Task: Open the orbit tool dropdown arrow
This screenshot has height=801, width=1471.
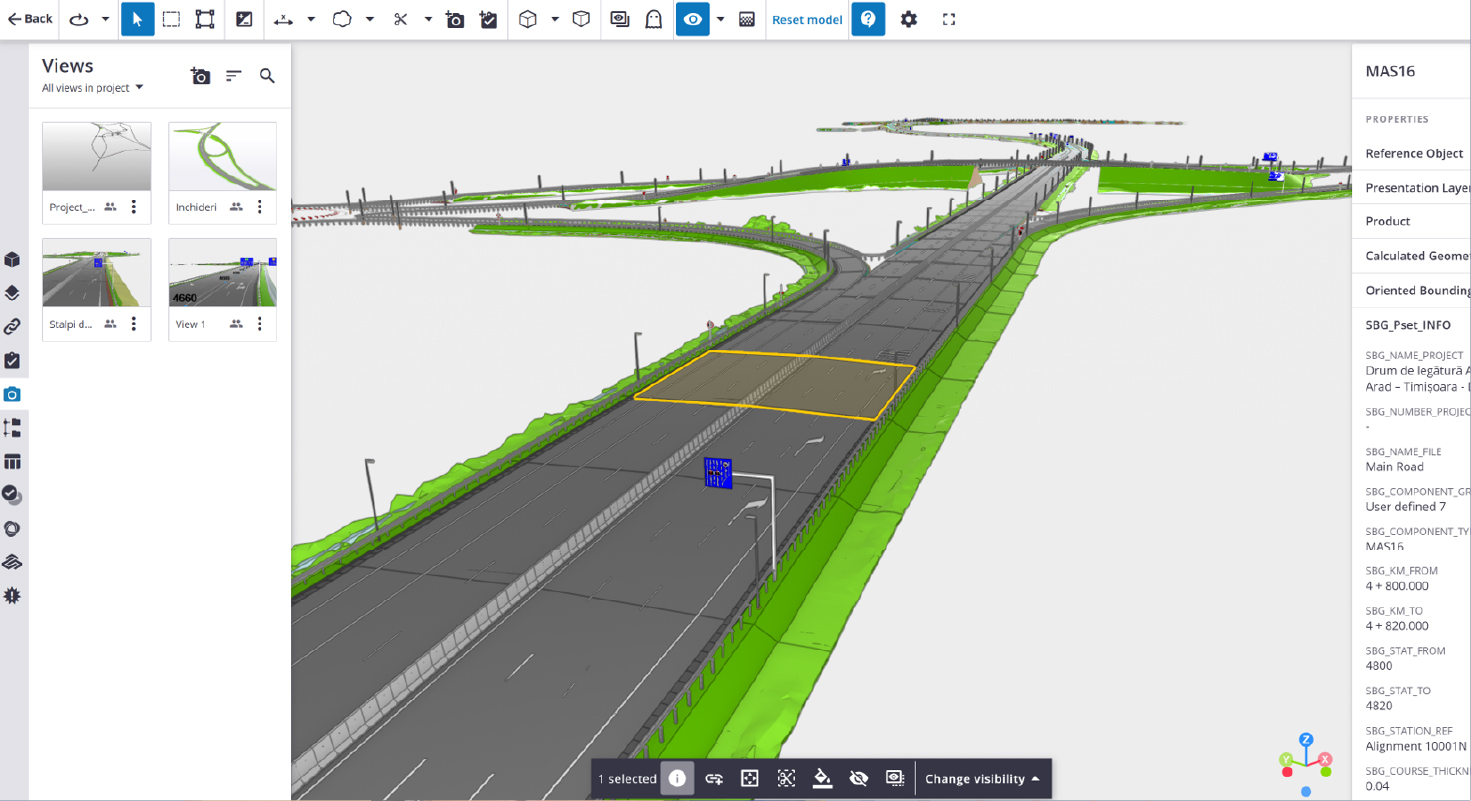Action: (105, 19)
